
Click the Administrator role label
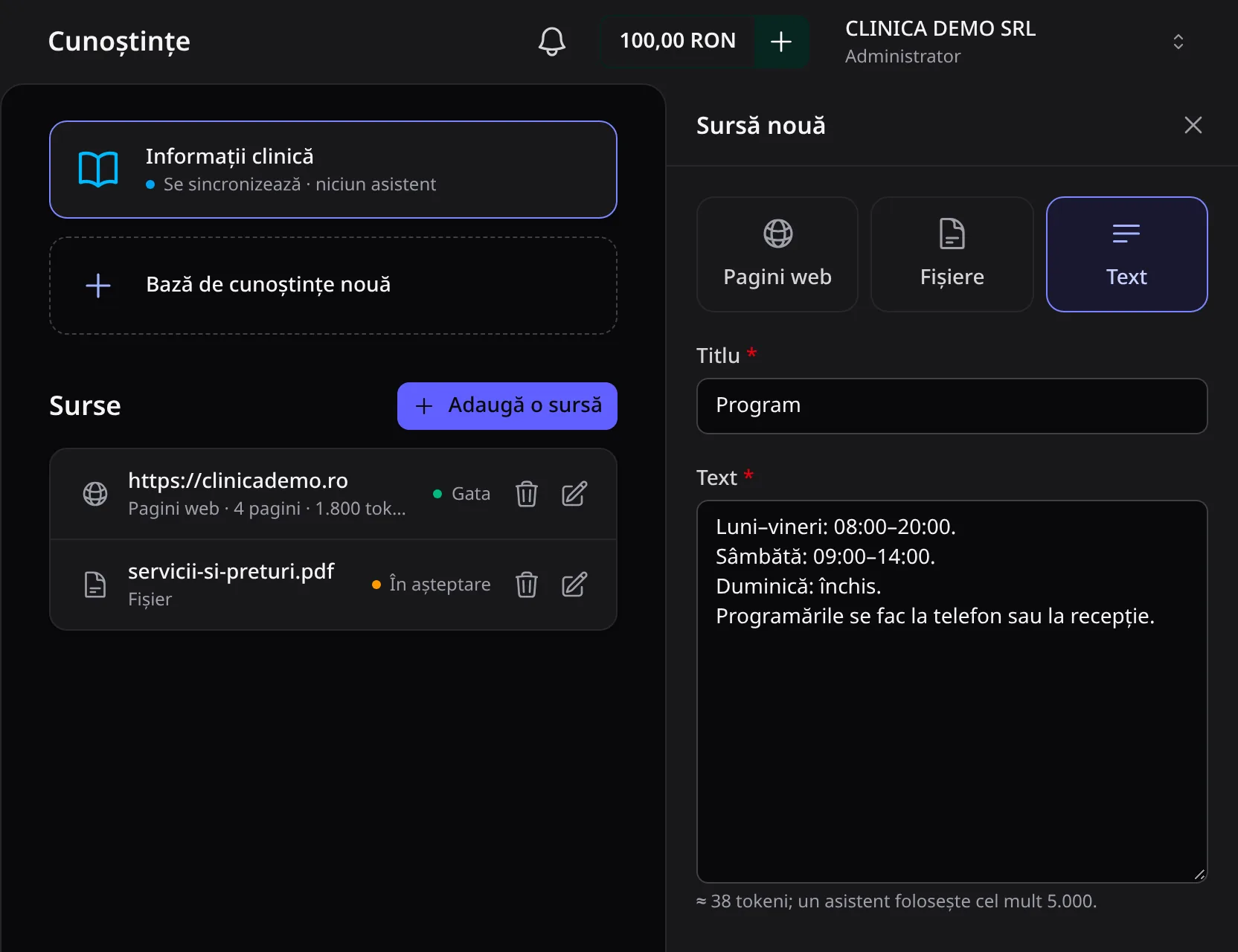point(902,57)
